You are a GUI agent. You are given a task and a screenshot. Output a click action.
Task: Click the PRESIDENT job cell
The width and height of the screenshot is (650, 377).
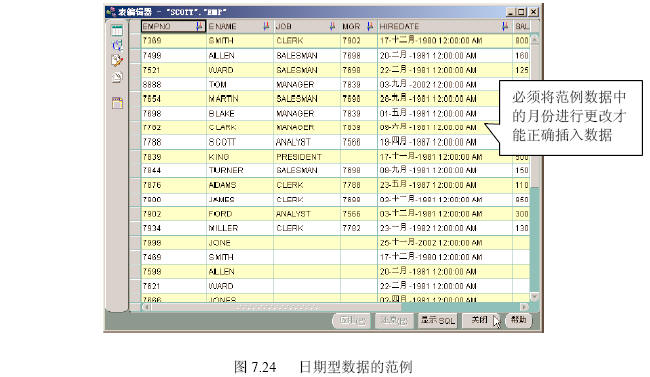coord(306,157)
